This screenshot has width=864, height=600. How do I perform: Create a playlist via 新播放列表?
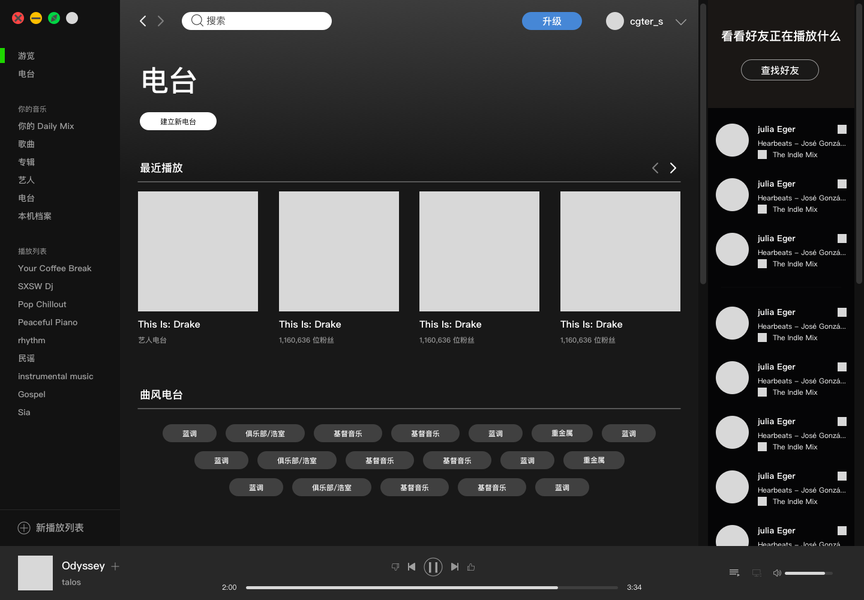coord(60,528)
